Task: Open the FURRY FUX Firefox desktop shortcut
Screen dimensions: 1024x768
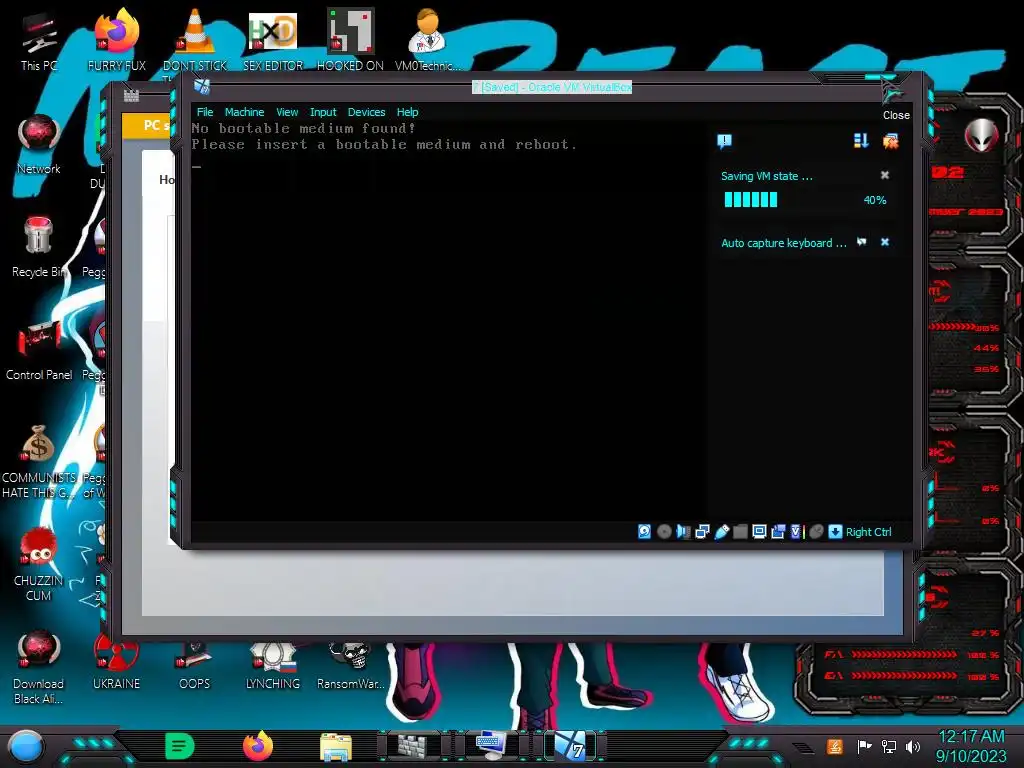Action: pos(117,41)
